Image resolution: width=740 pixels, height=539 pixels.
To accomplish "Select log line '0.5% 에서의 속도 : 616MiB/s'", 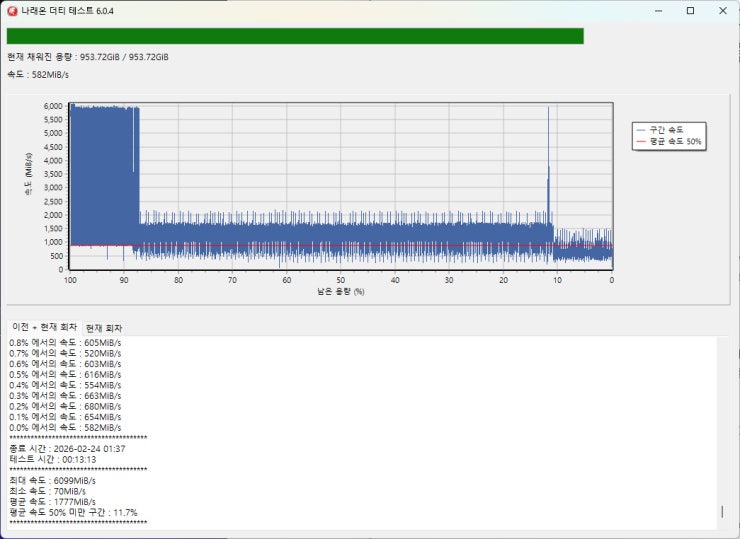I will [x=65, y=375].
